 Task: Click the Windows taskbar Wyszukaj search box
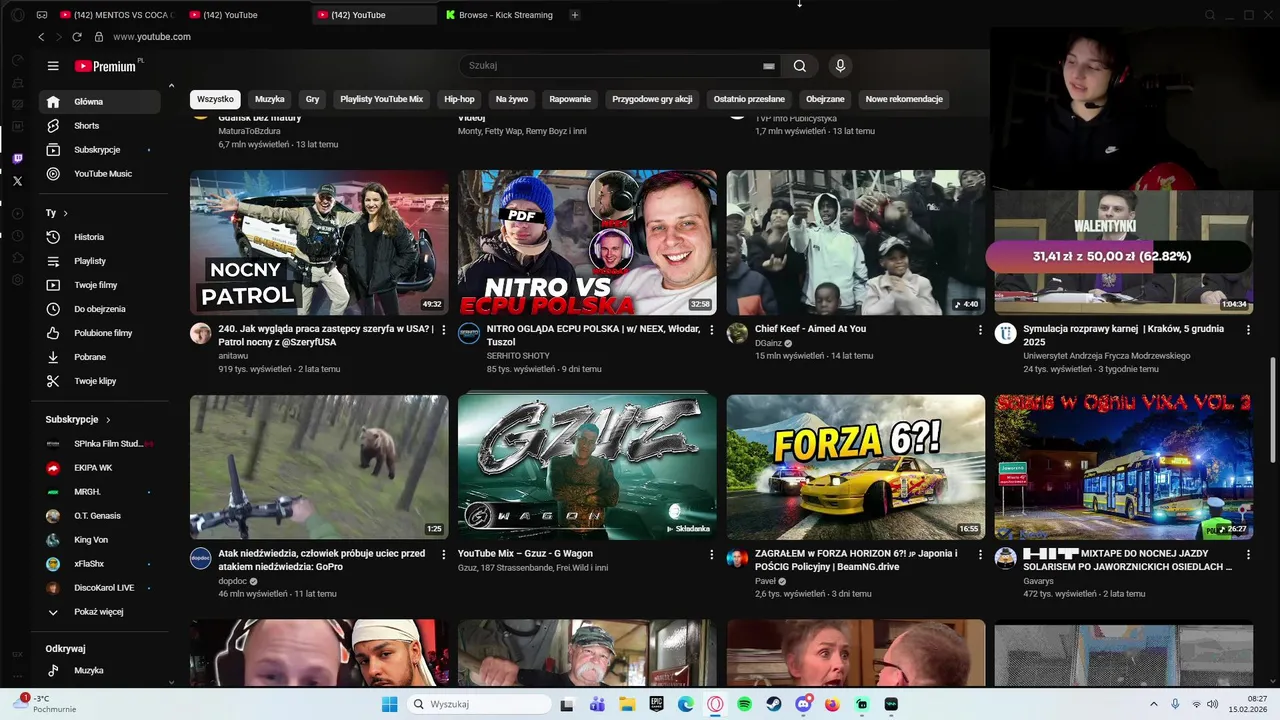(478, 704)
